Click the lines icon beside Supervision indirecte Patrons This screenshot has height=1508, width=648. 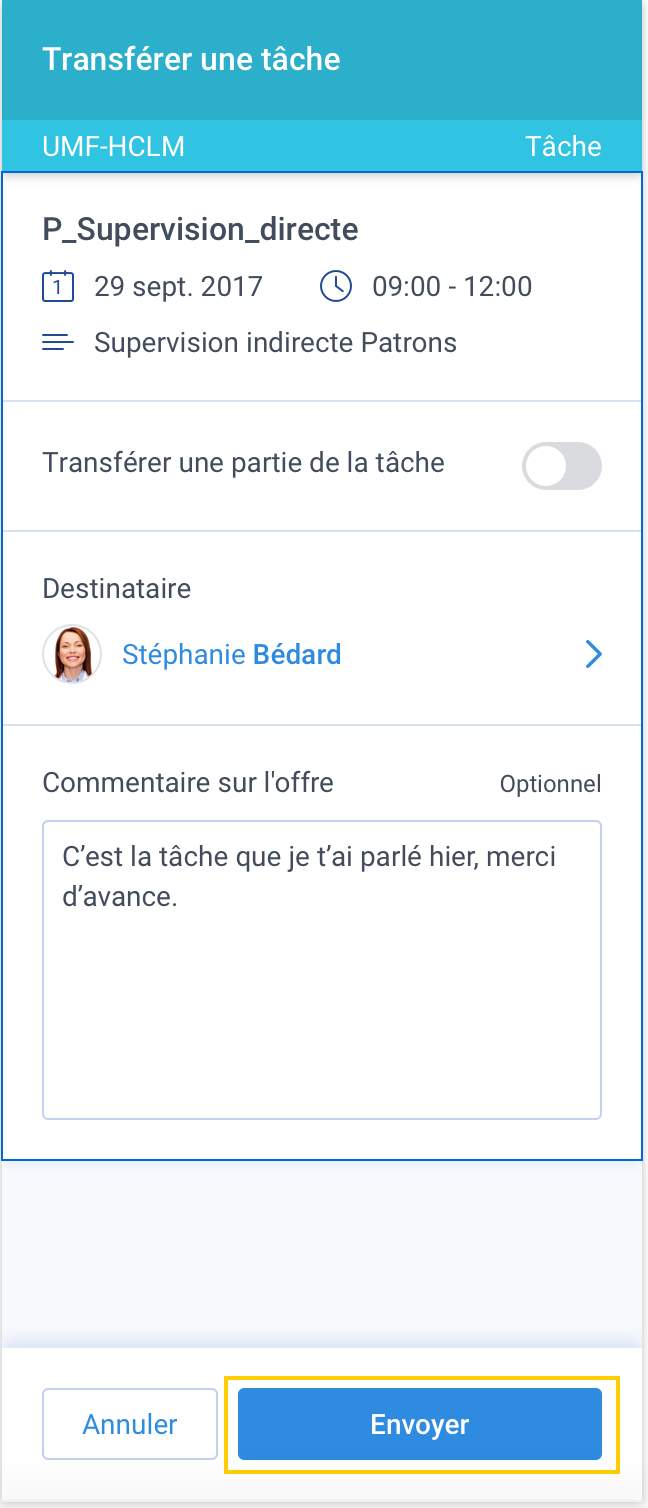click(58, 343)
